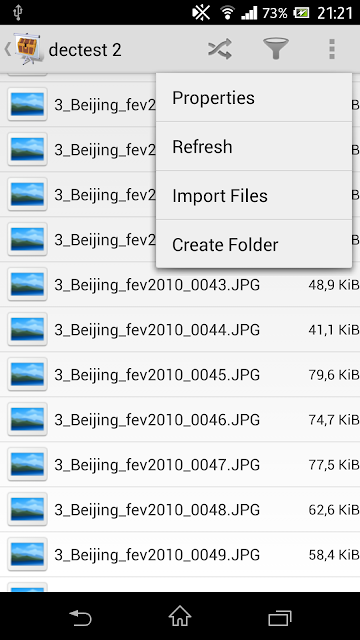Open 3_Beijing_fev2010_0047.JPG entry
Image resolution: width=360 pixels, height=640 pixels.
pyautogui.click(x=180, y=464)
